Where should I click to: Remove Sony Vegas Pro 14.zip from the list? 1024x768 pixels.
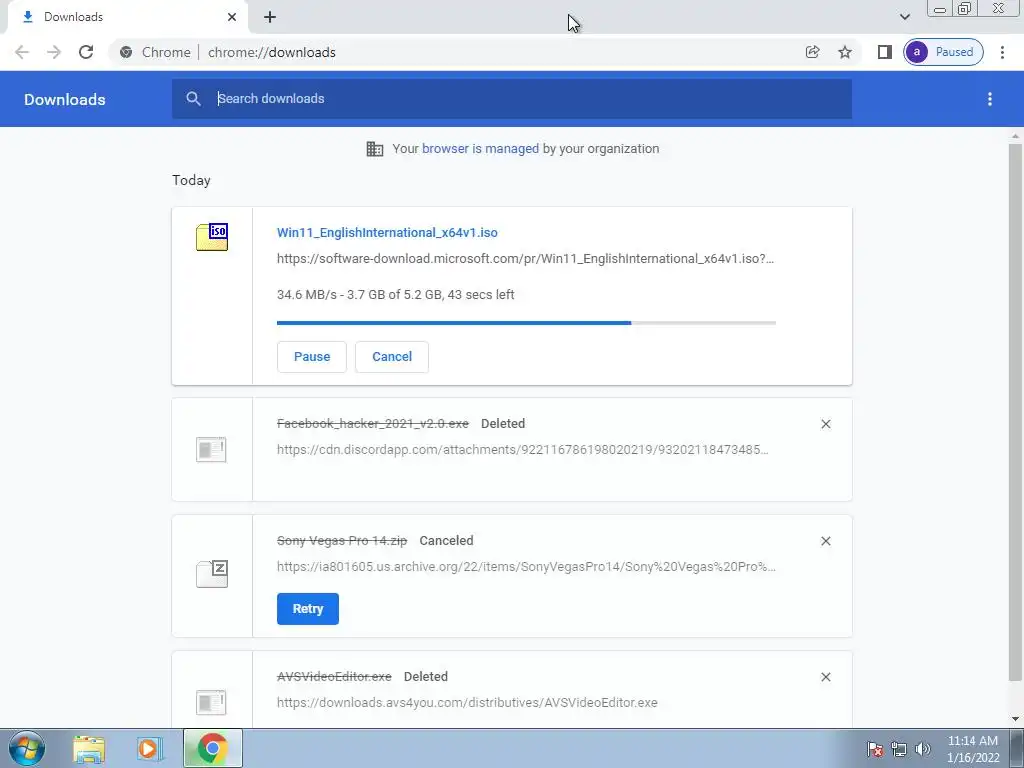[825, 541]
